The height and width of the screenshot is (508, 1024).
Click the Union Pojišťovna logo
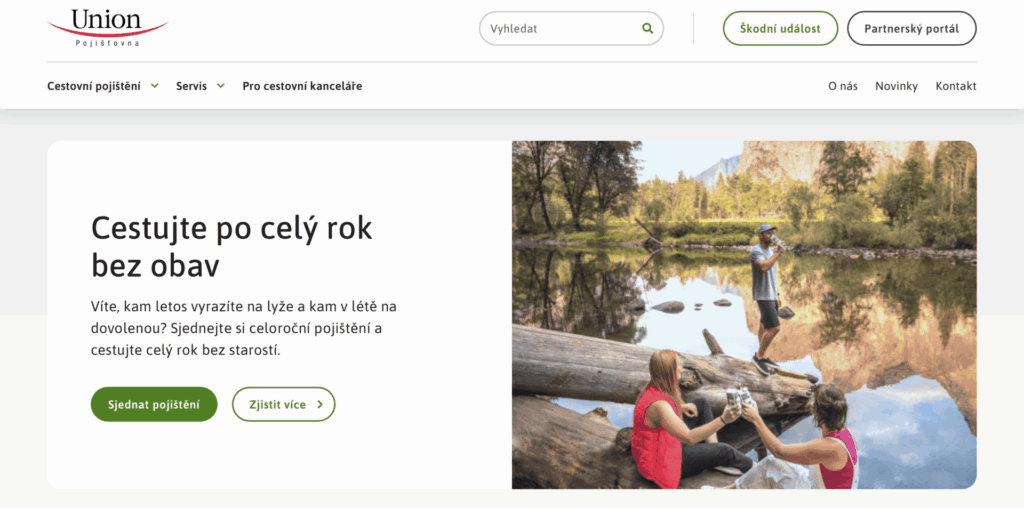tap(107, 27)
